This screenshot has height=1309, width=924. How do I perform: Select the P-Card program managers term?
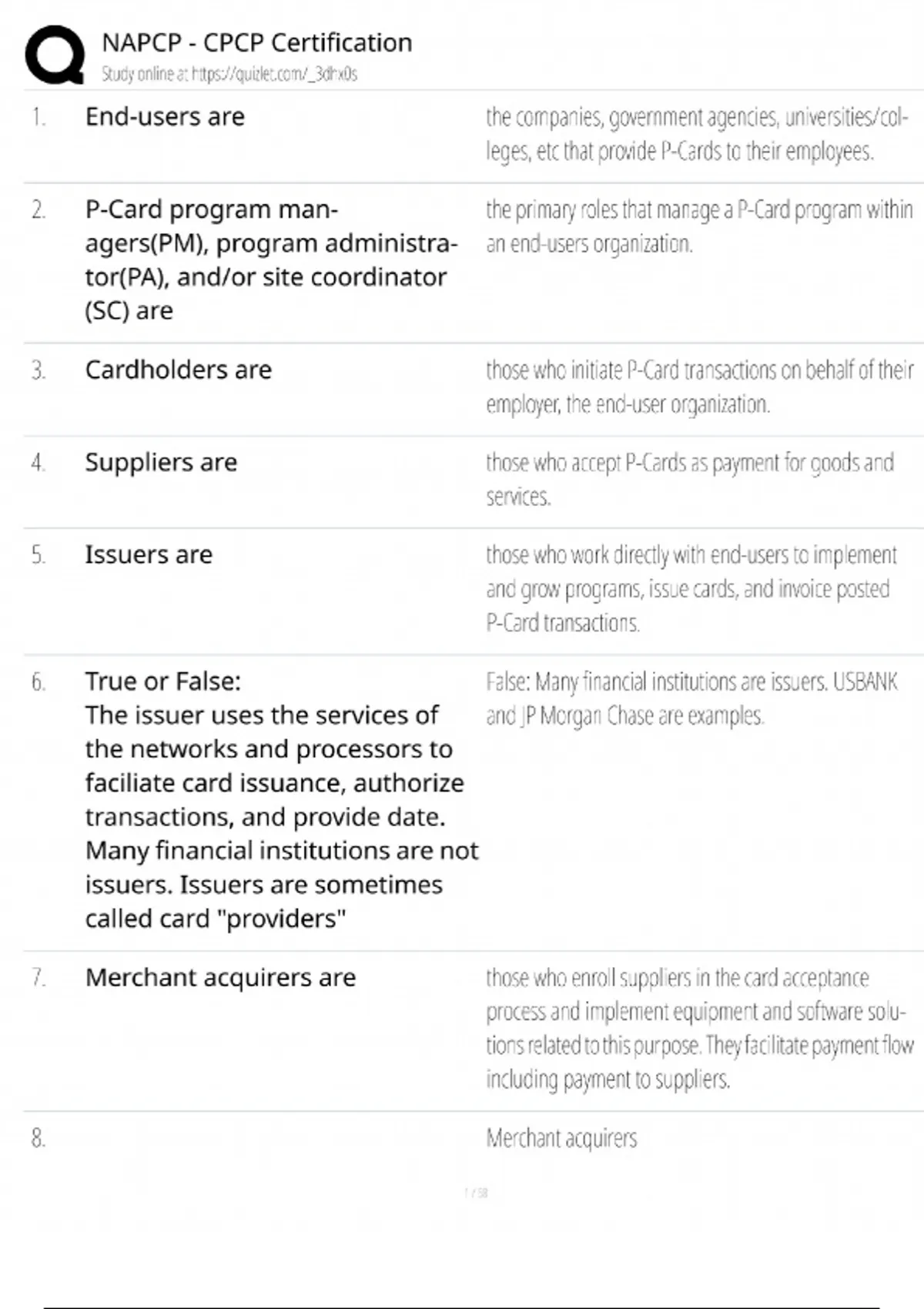click(x=271, y=260)
